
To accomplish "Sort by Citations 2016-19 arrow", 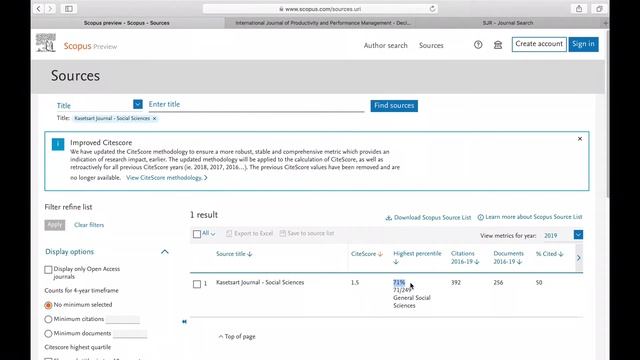I will 477,262.
